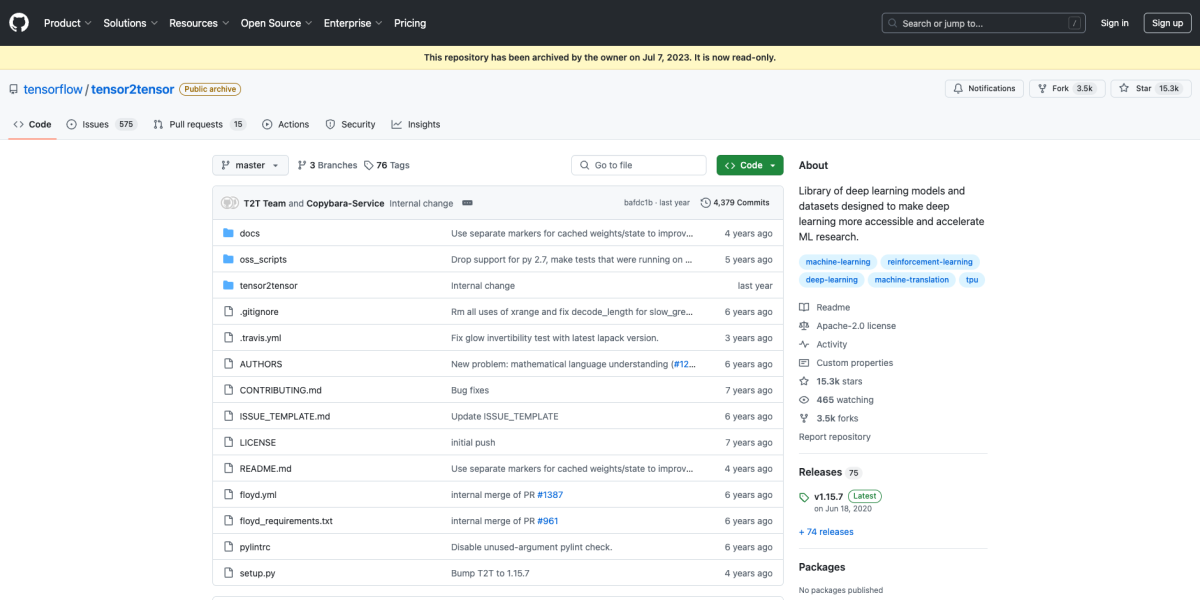The image size is (1200, 600).
Task: Click the commit history clock icon
Action: 706,203
